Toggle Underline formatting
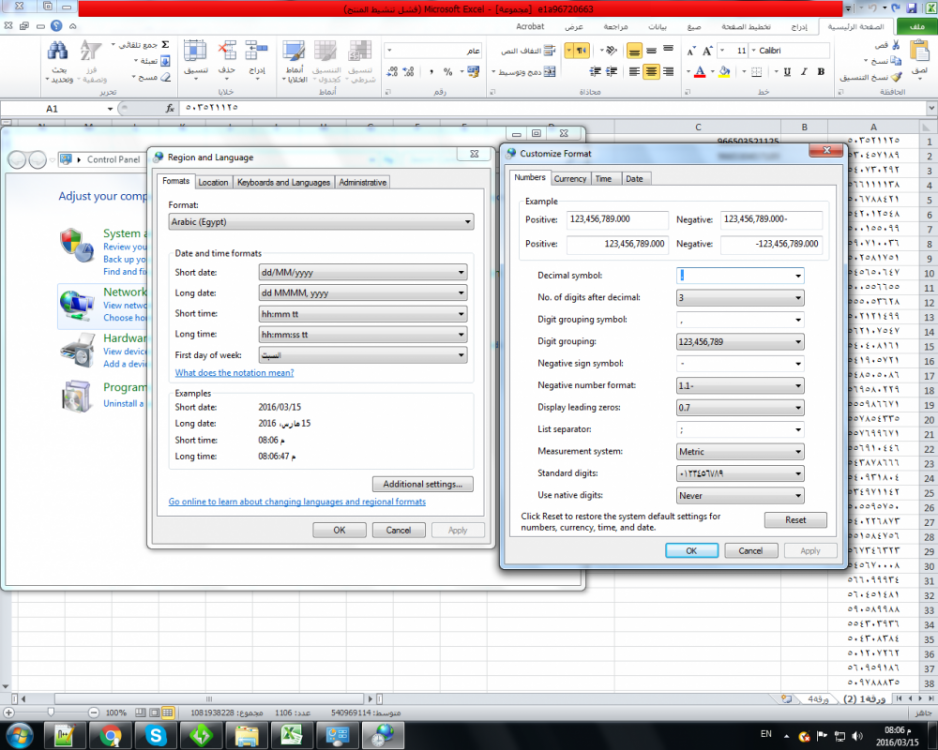The image size is (938, 750). [x=787, y=72]
